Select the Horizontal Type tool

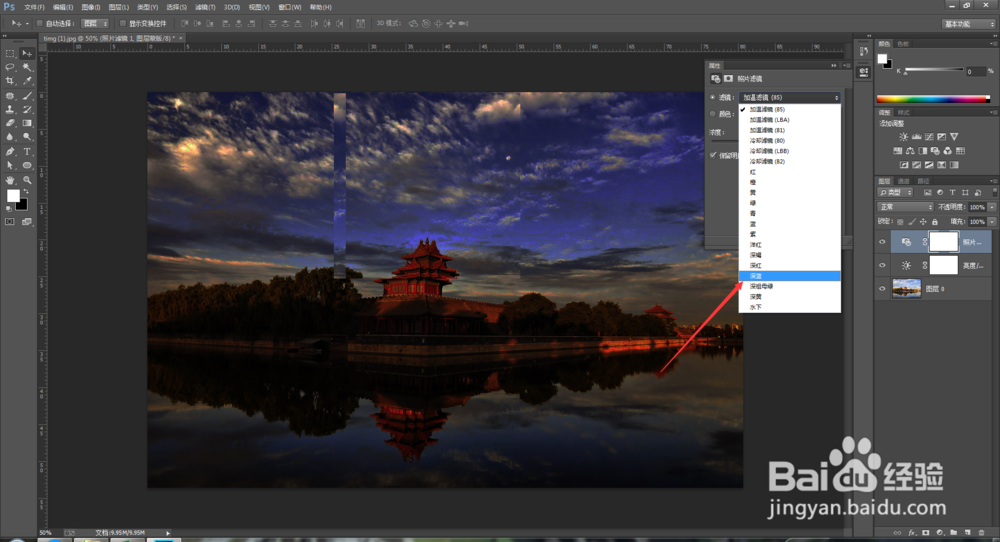27,152
